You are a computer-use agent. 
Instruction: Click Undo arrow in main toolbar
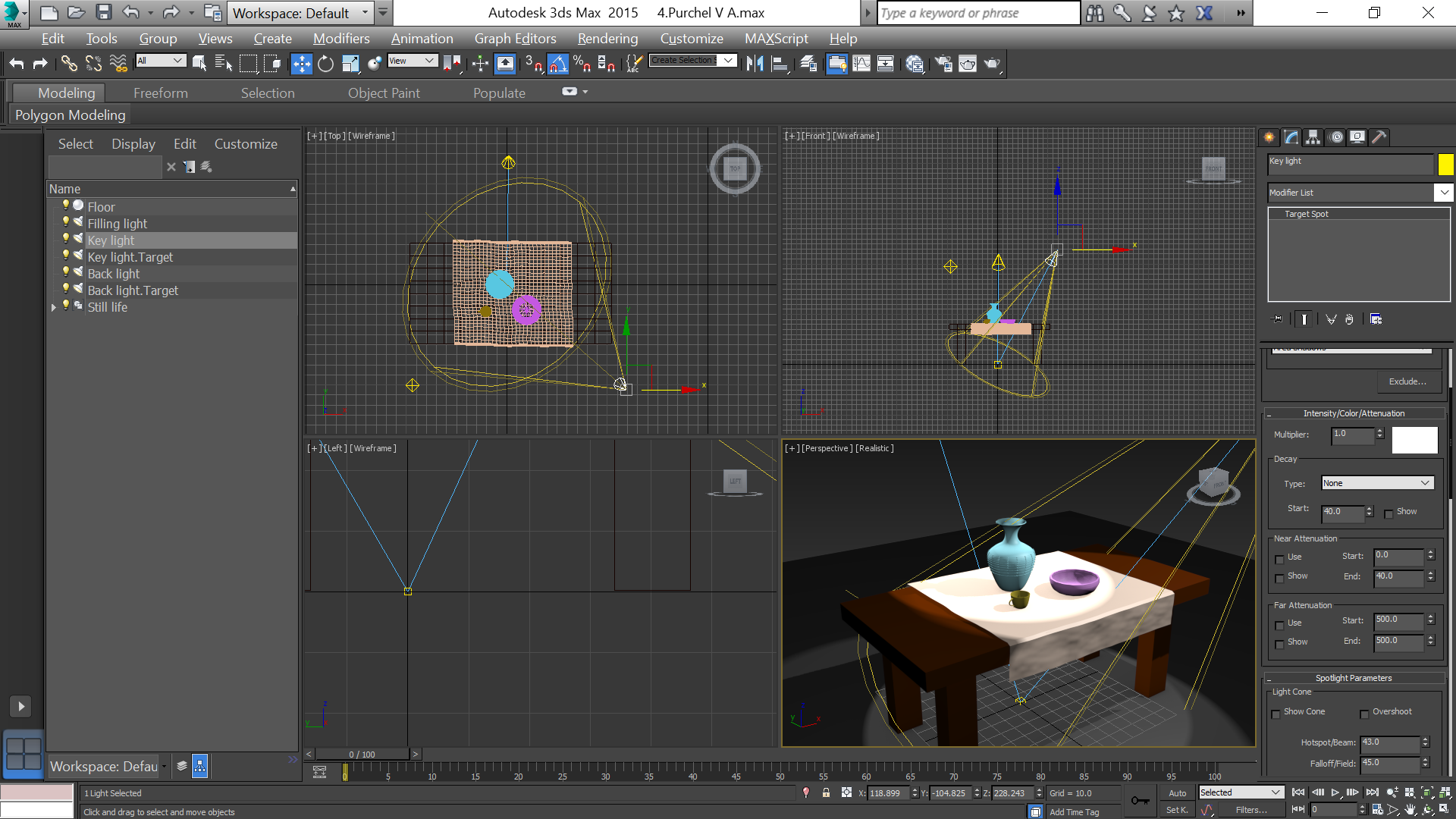tap(17, 64)
